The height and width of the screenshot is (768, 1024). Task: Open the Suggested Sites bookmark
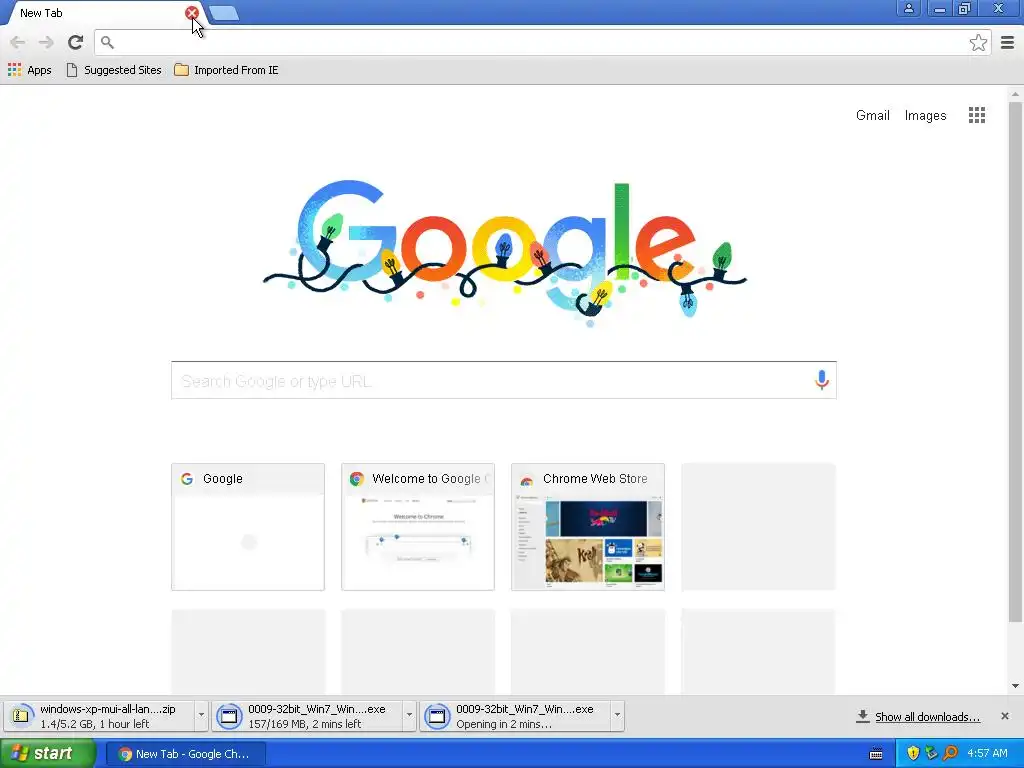[x=114, y=70]
